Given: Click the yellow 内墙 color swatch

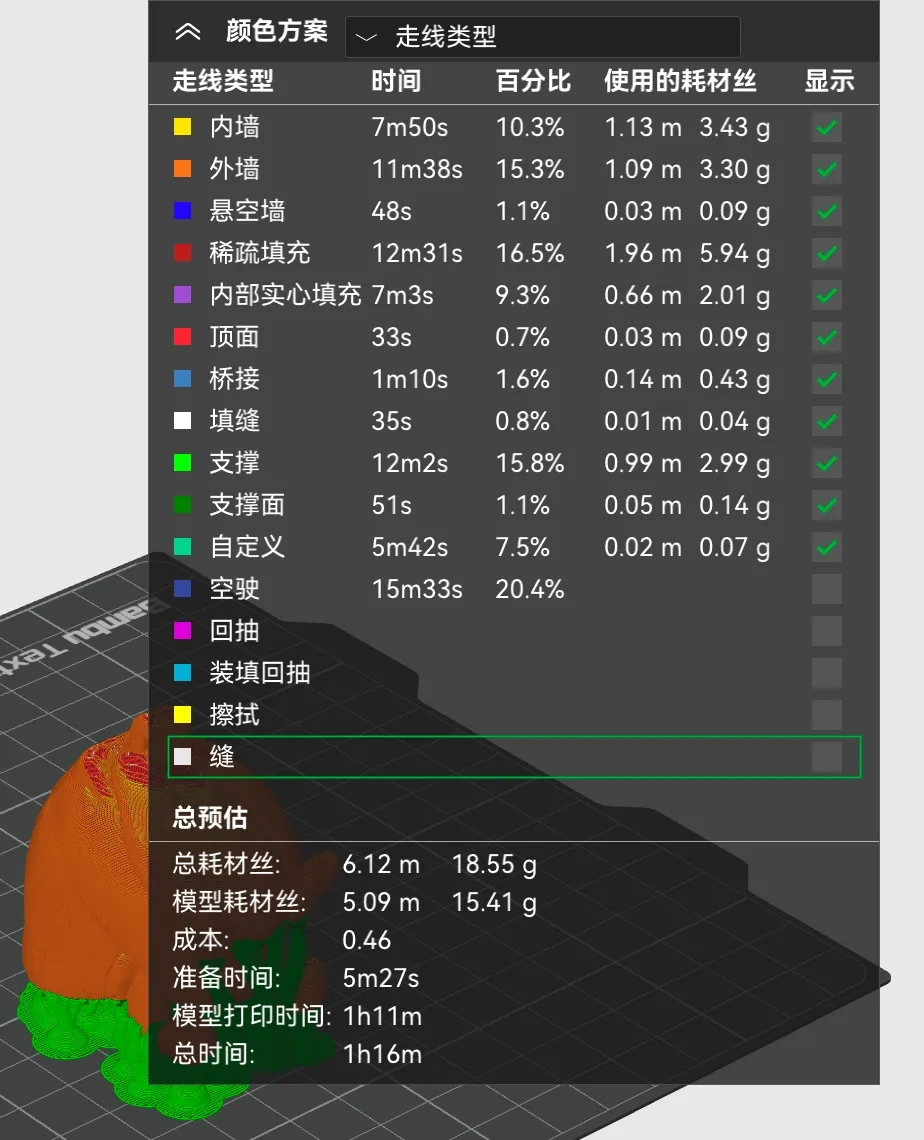Looking at the screenshot, I should (182, 127).
